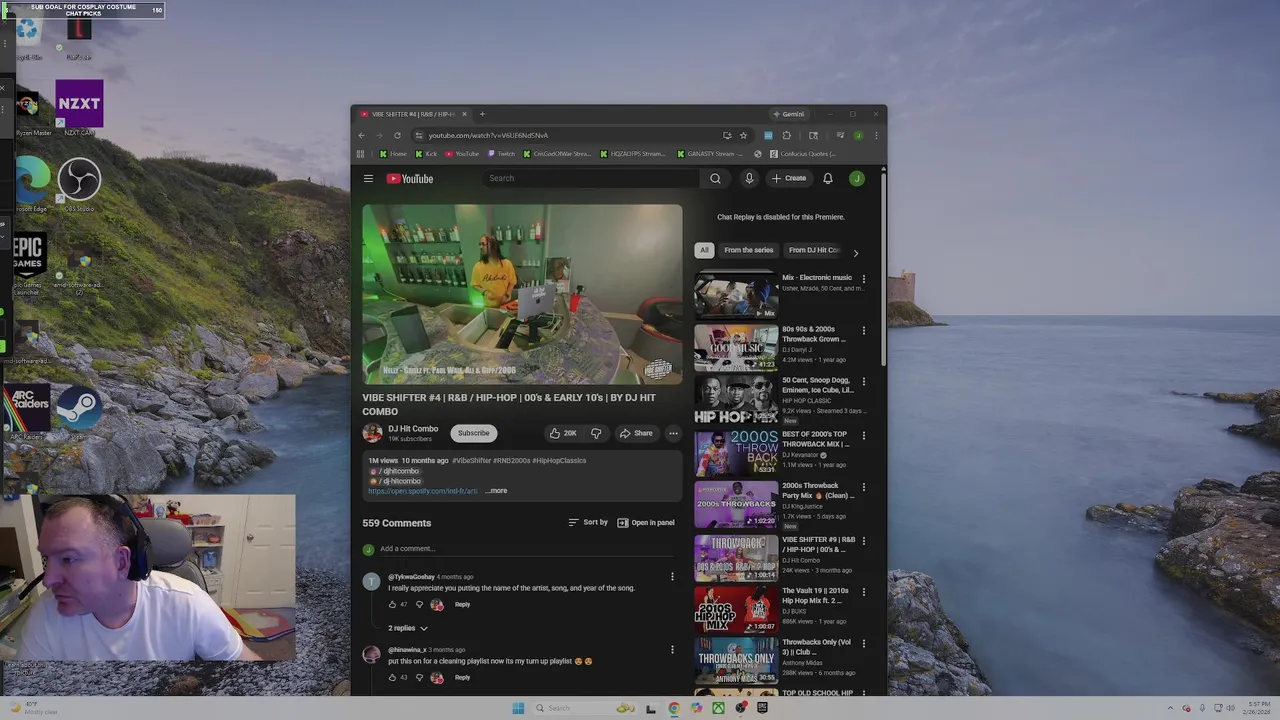The width and height of the screenshot is (1280, 720).
Task: Reply to @TykwaGoshay's comment
Action: [x=462, y=605]
